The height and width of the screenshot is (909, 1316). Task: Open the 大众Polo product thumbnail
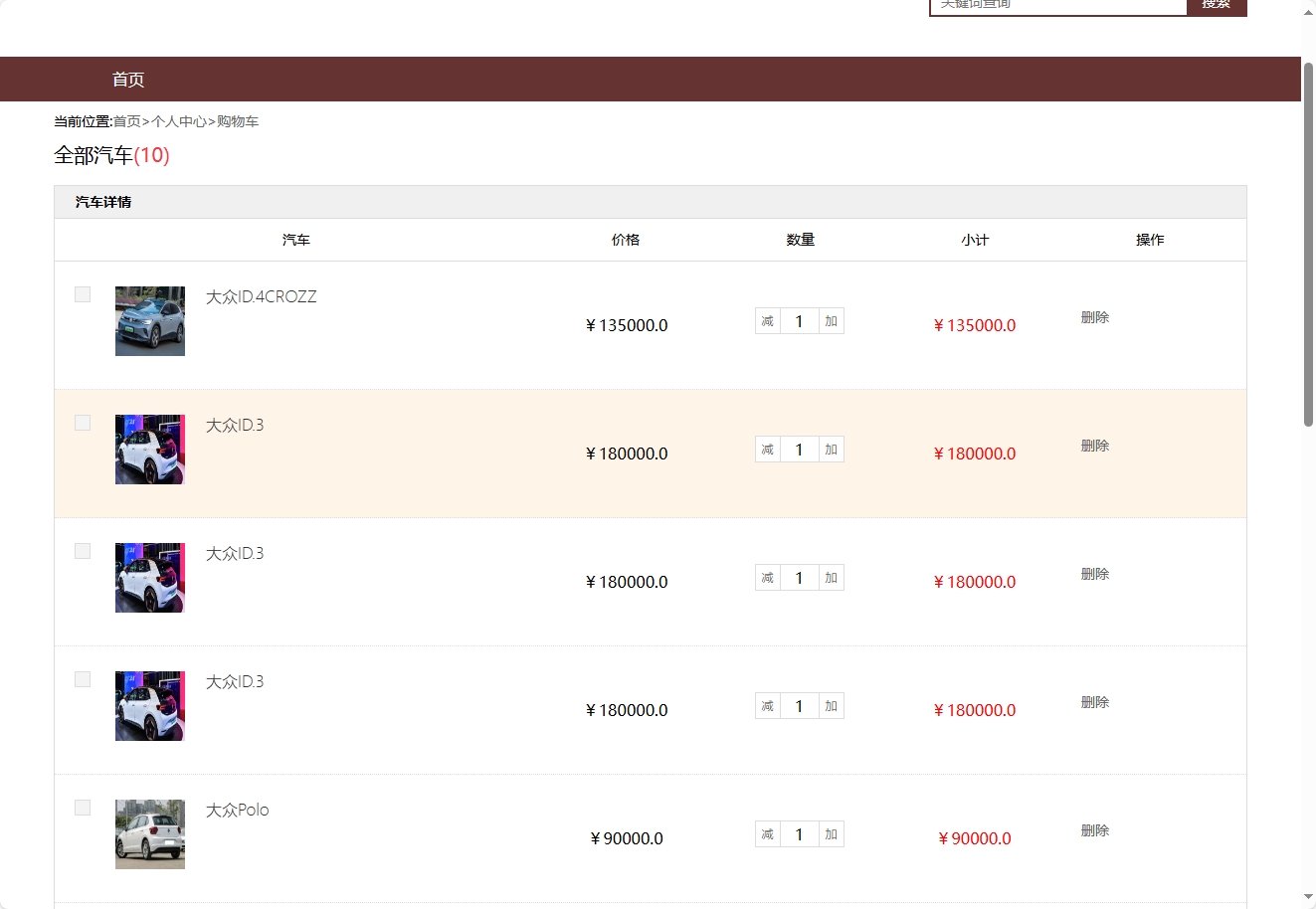149,833
